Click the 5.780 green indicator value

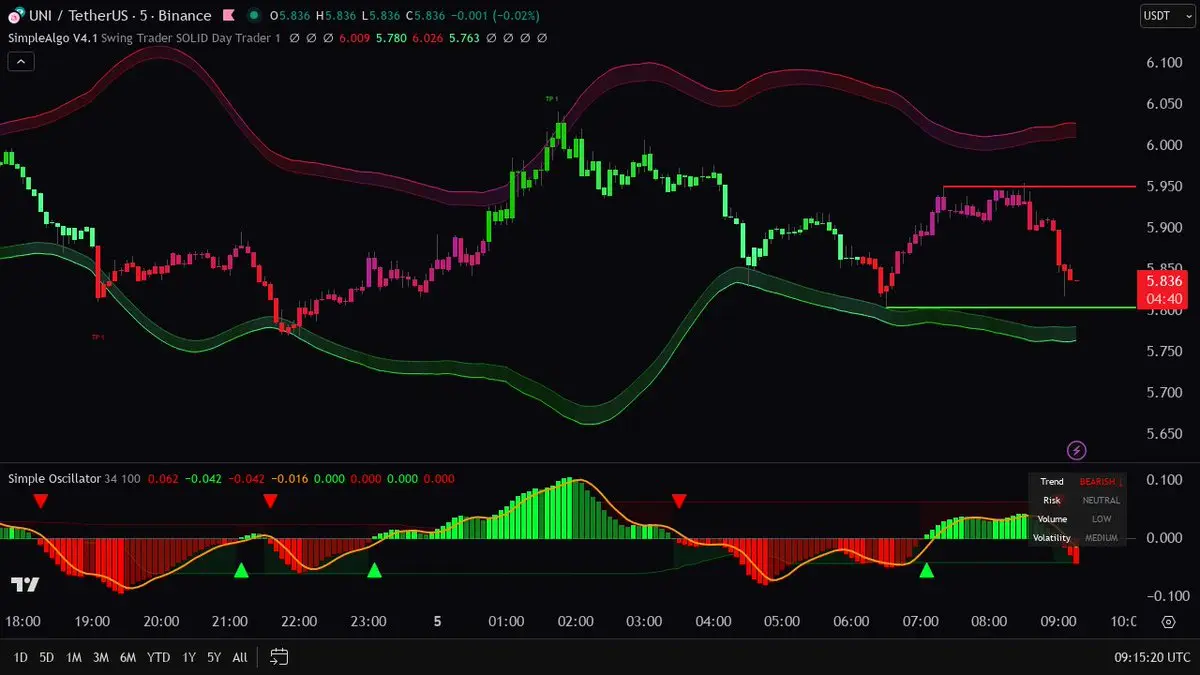[x=389, y=38]
